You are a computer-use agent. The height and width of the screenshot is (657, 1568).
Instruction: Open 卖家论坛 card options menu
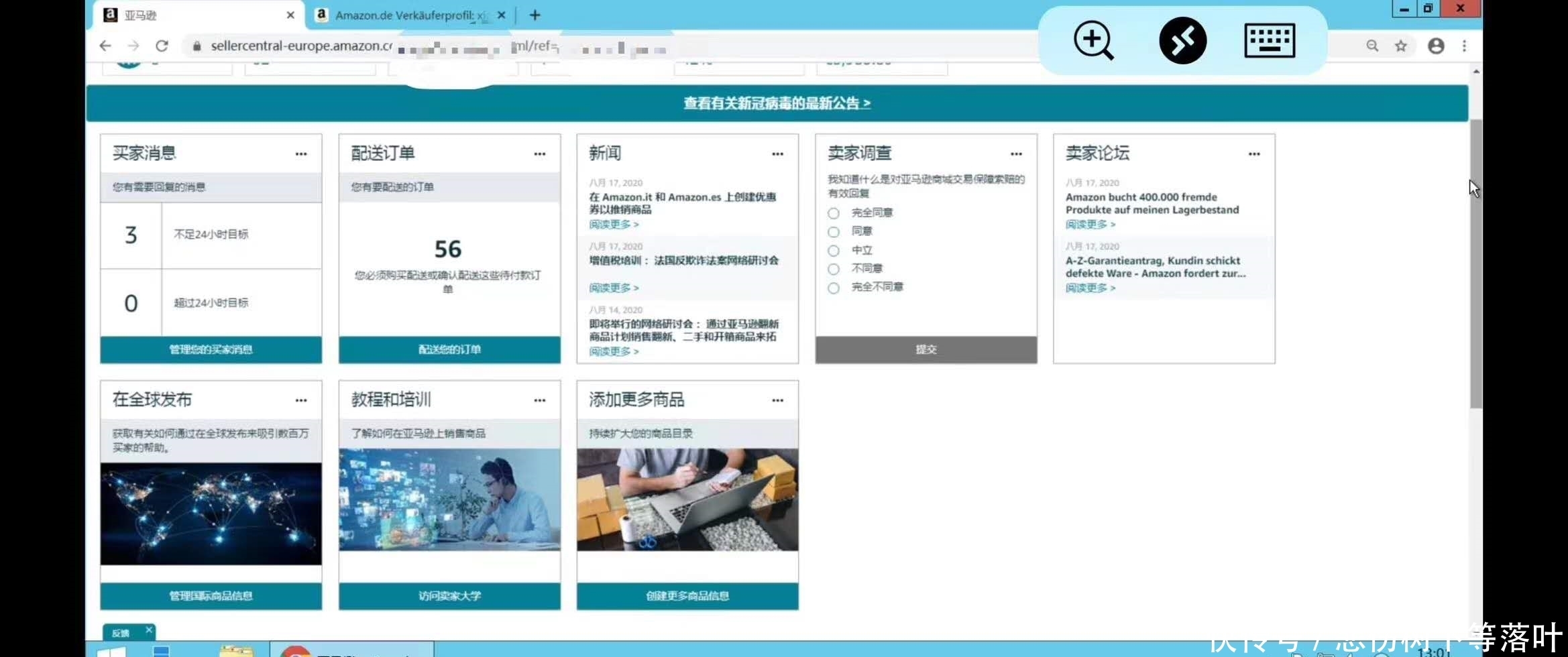click(1254, 154)
